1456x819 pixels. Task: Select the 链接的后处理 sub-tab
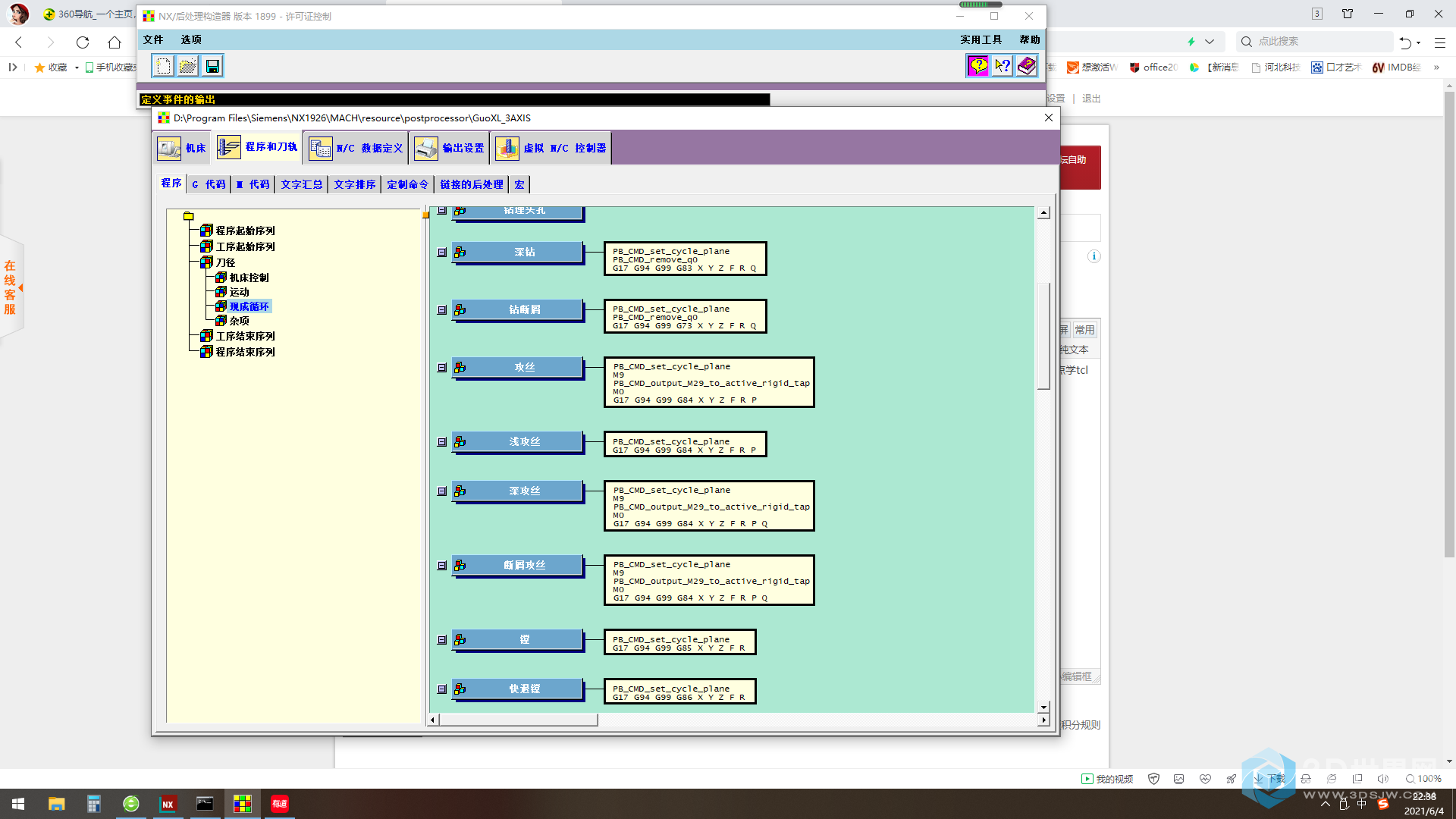coord(472,184)
